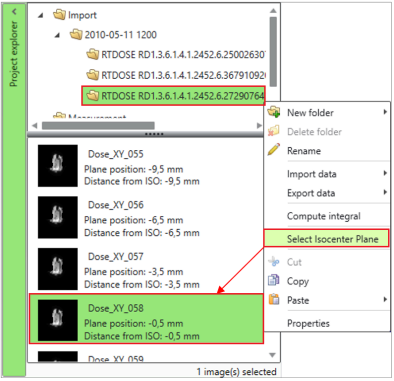
Task: Open Import data submenu
Action: [x=327, y=174]
